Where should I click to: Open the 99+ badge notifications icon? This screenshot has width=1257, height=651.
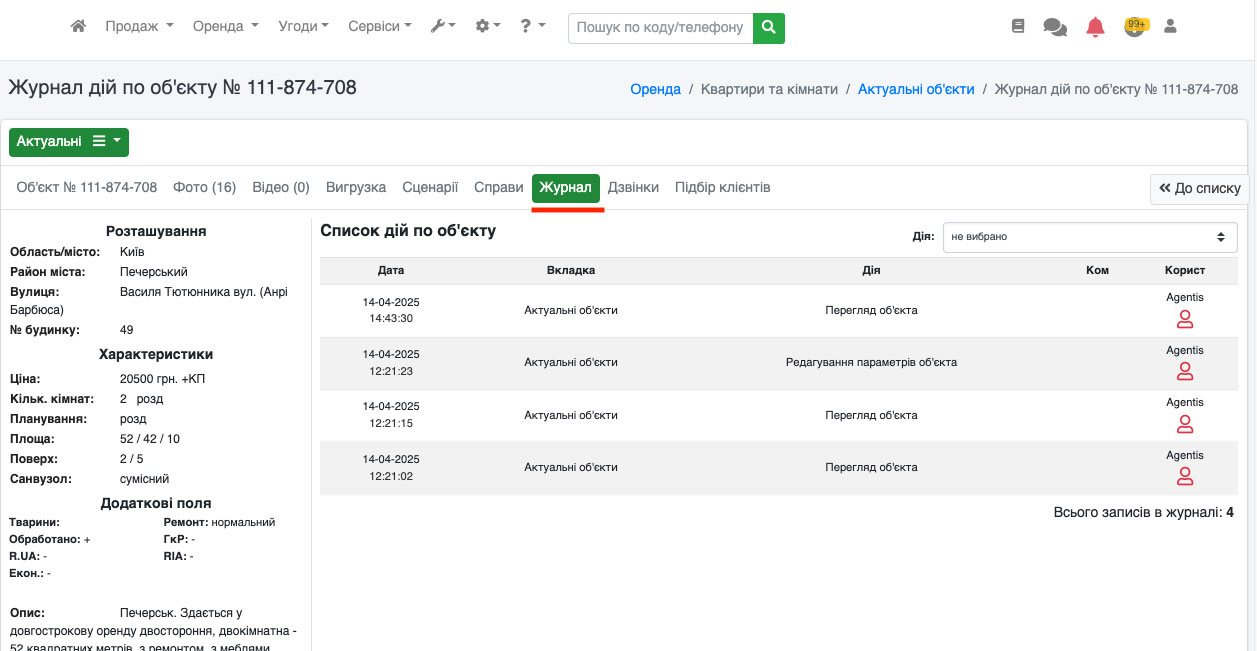[x=1134, y=27]
